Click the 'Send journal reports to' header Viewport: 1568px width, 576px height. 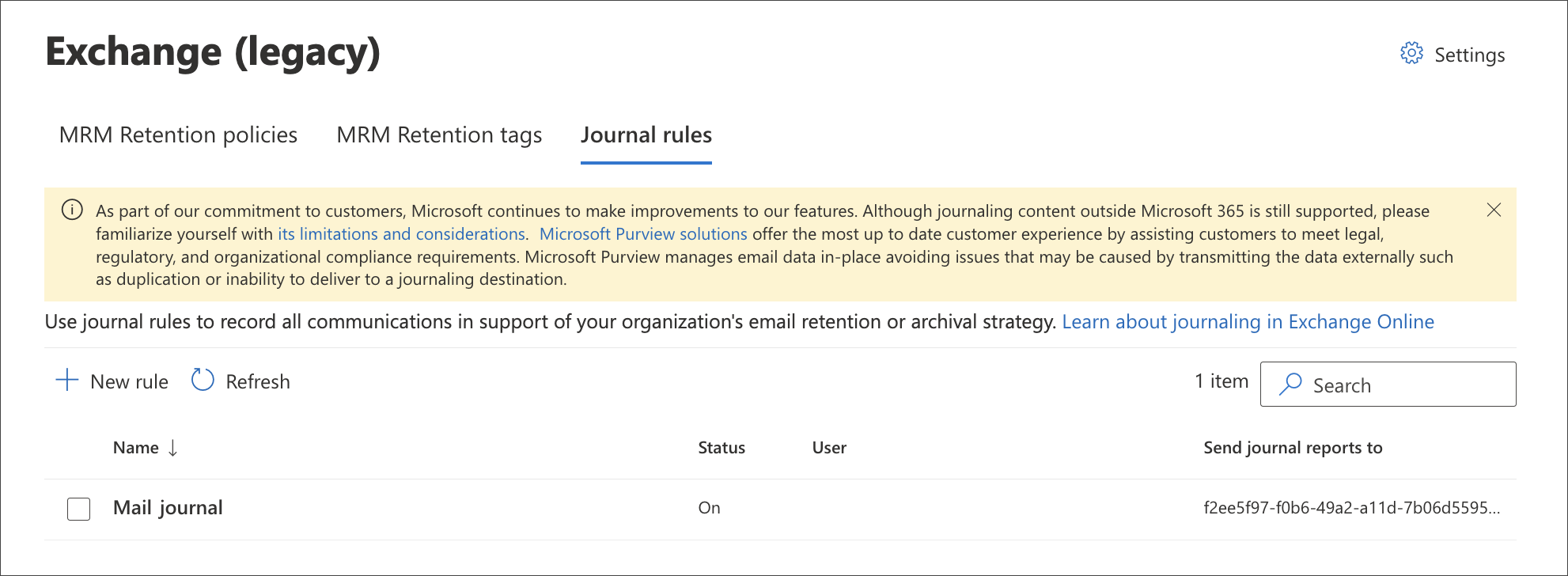pos(1293,448)
